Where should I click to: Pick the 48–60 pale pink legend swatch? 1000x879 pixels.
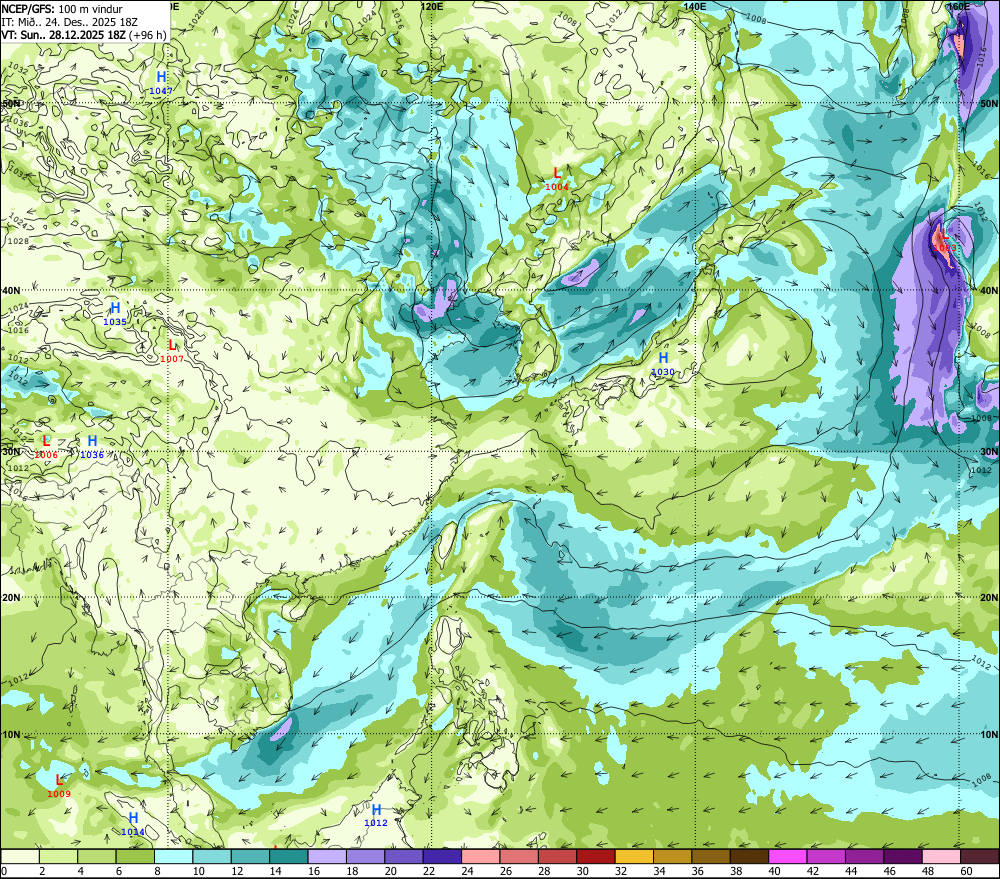tap(941, 857)
